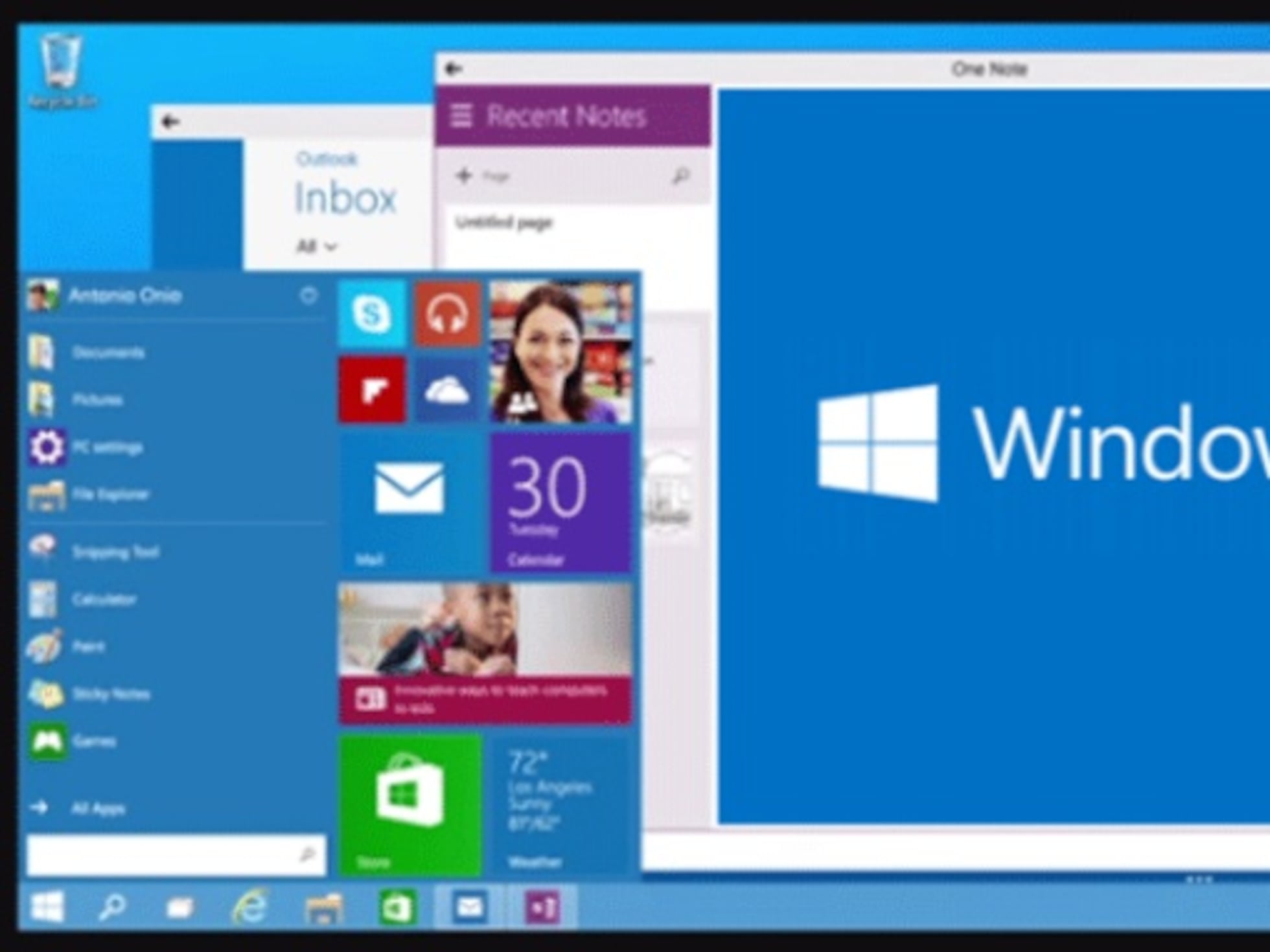
Task: Launch Snipping Tool from Start menu
Action: tap(95, 551)
